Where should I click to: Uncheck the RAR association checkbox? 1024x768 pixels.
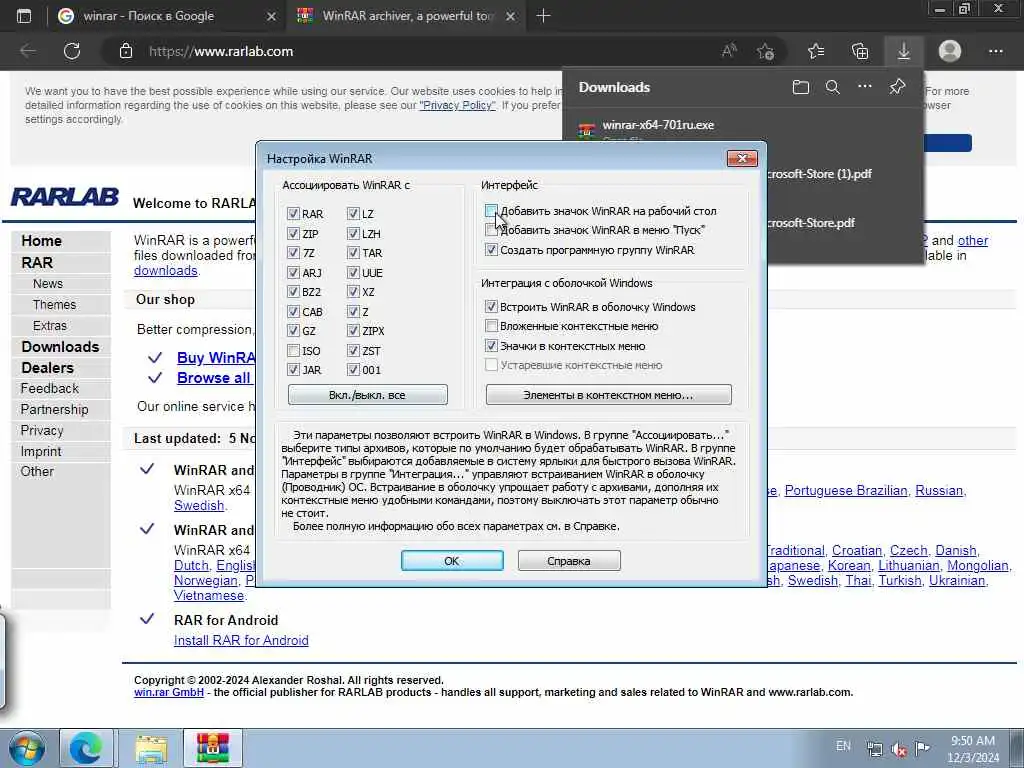293,214
